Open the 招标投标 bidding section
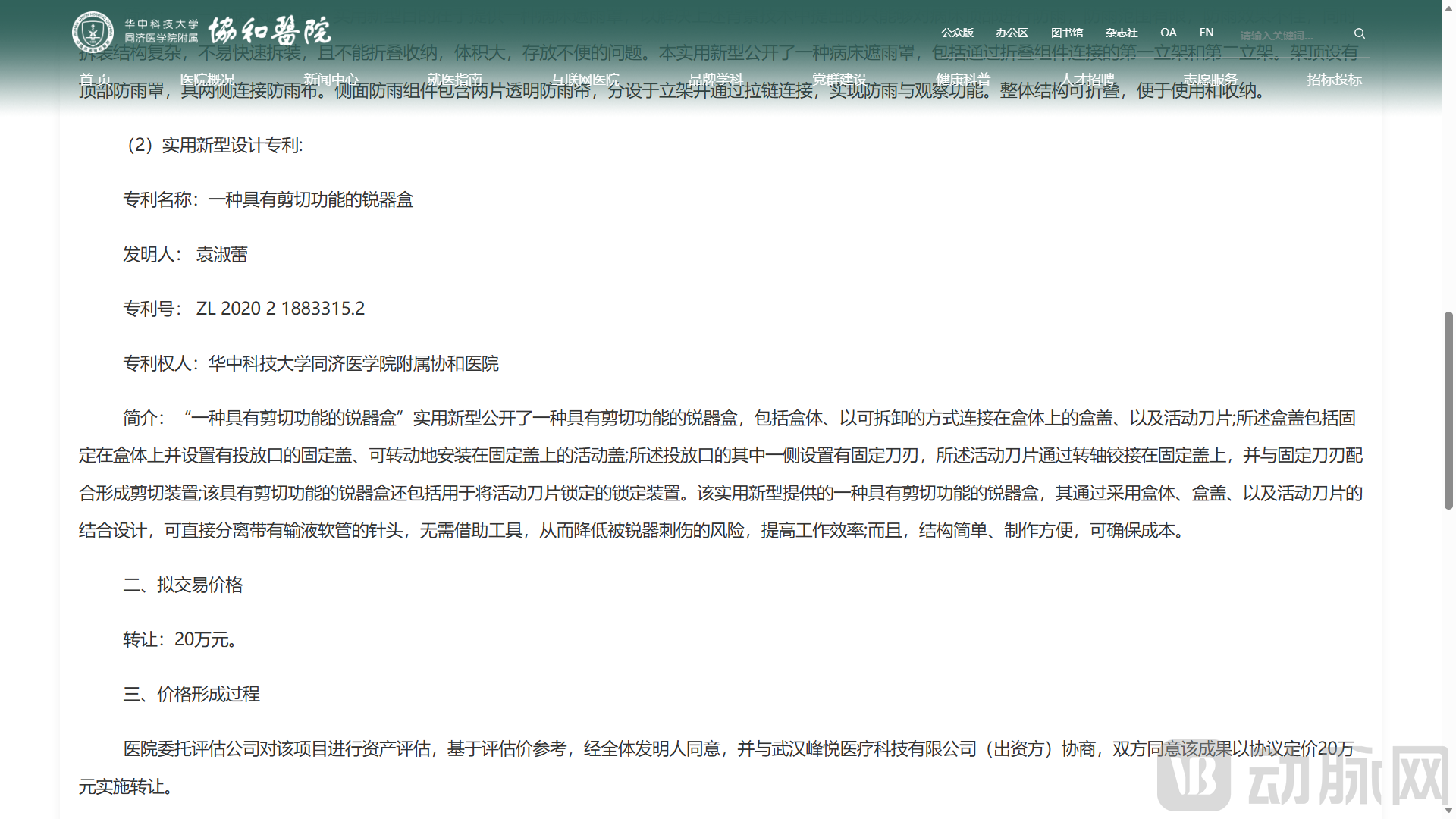The width and height of the screenshot is (1456, 819). click(x=1335, y=79)
